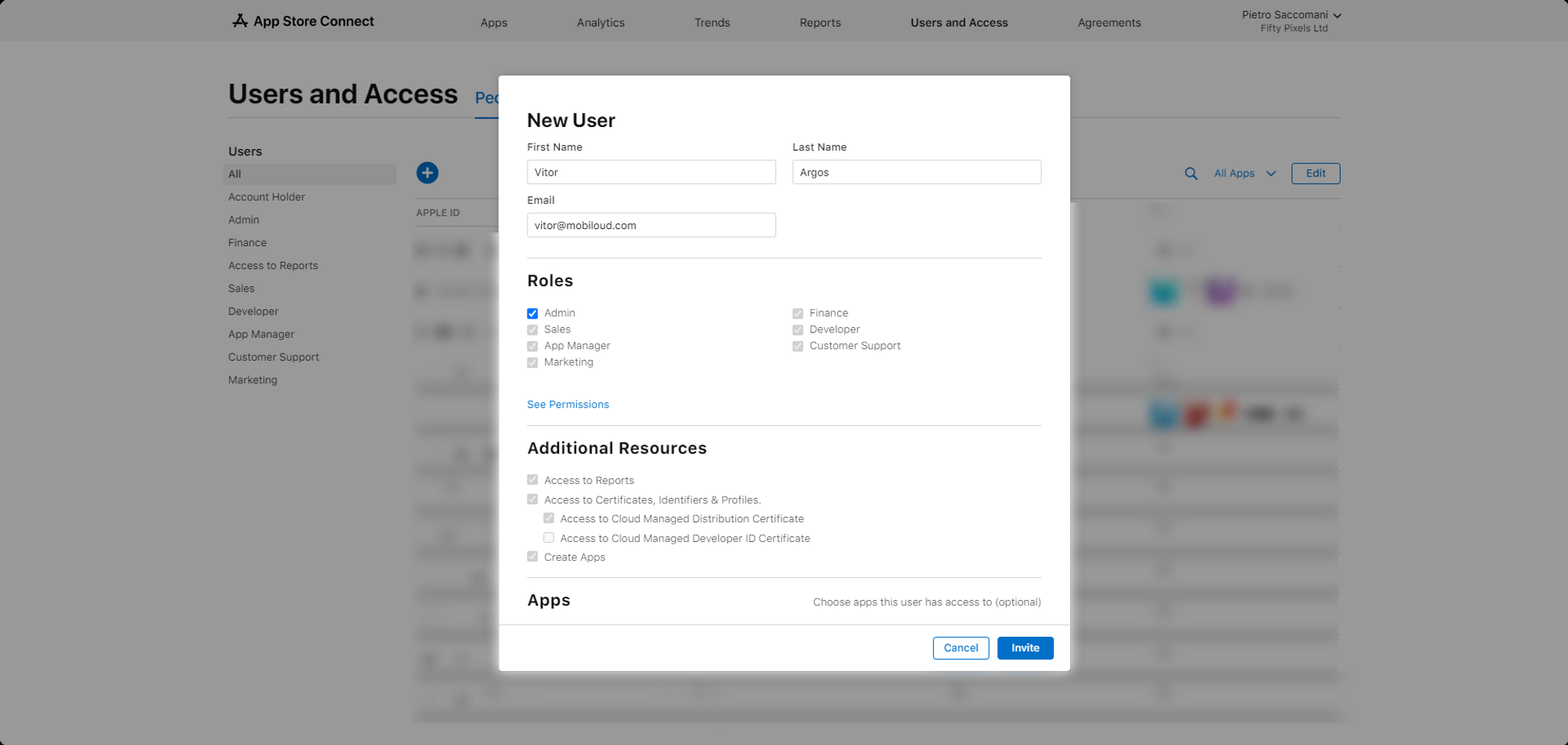Click the Invite button
The width and height of the screenshot is (1568, 745).
[1025, 648]
